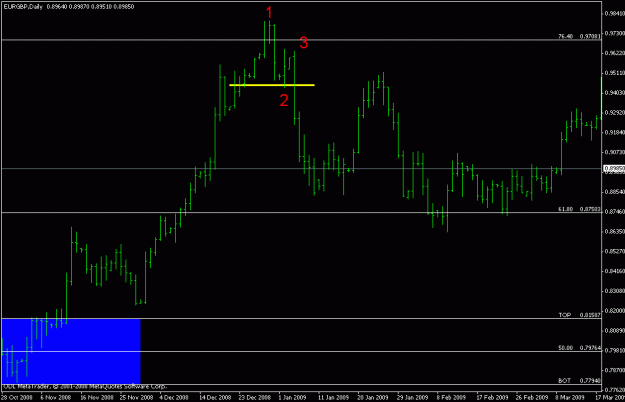The image size is (625, 402).
Task: Click the 0.82000 price axis label
Action: click(x=615, y=310)
